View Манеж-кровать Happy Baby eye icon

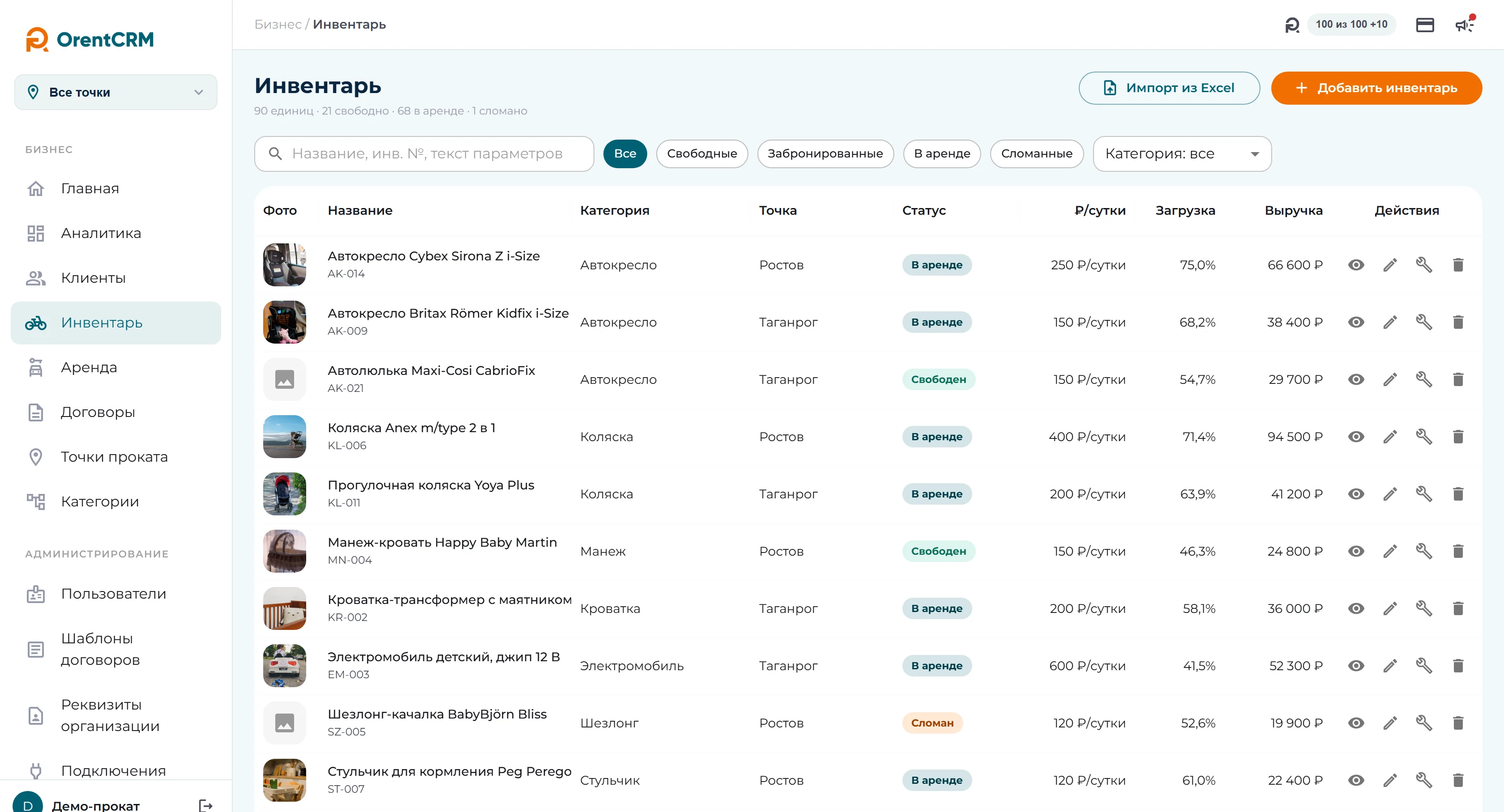click(x=1356, y=551)
